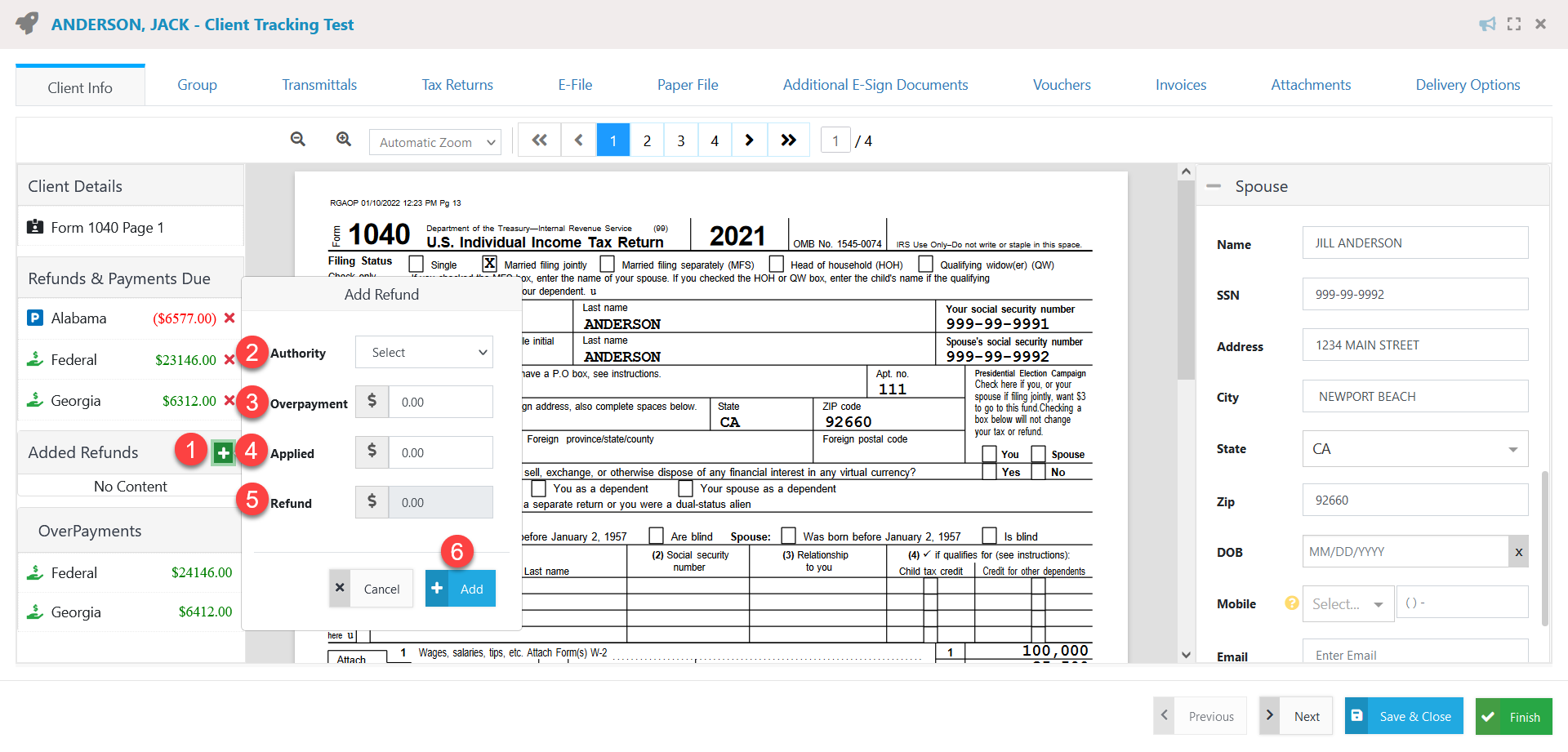This screenshot has height=752, width=1568.
Task: Click the Mobile help question mark icon
Action: coord(1292,603)
